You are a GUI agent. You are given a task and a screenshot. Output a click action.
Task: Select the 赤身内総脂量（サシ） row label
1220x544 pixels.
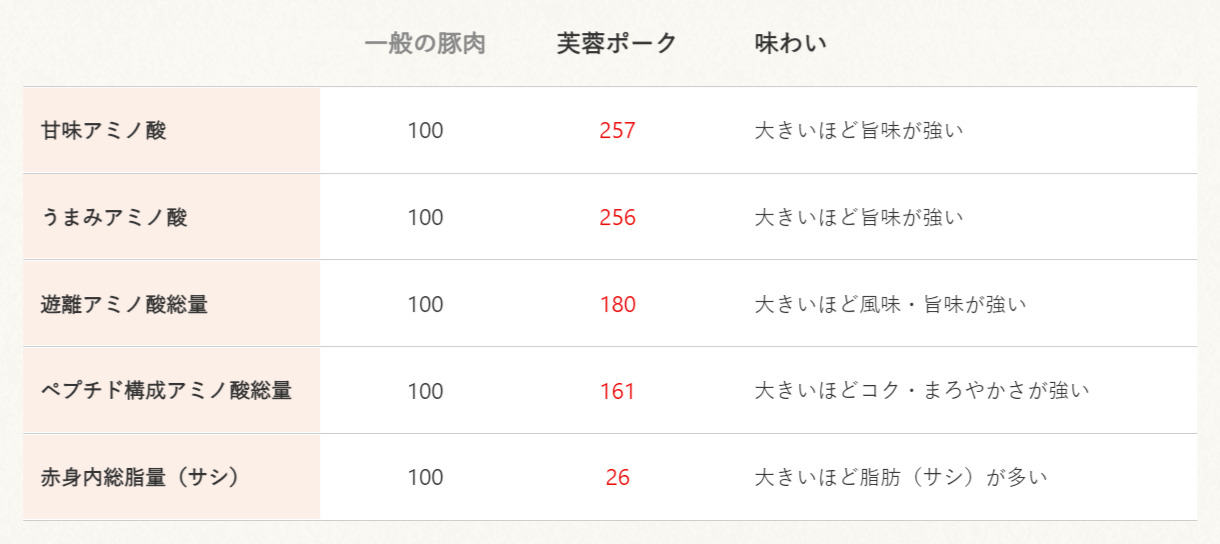click(140, 478)
